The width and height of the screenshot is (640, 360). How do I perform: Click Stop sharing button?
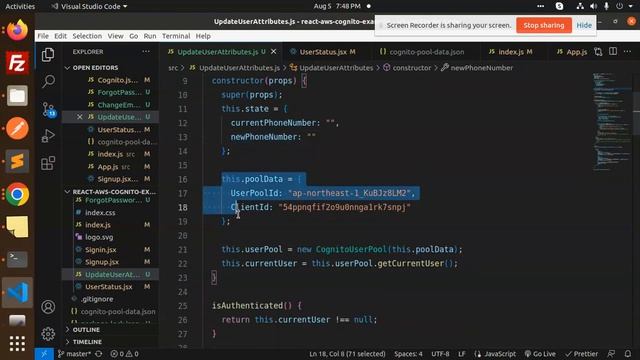coord(544,25)
